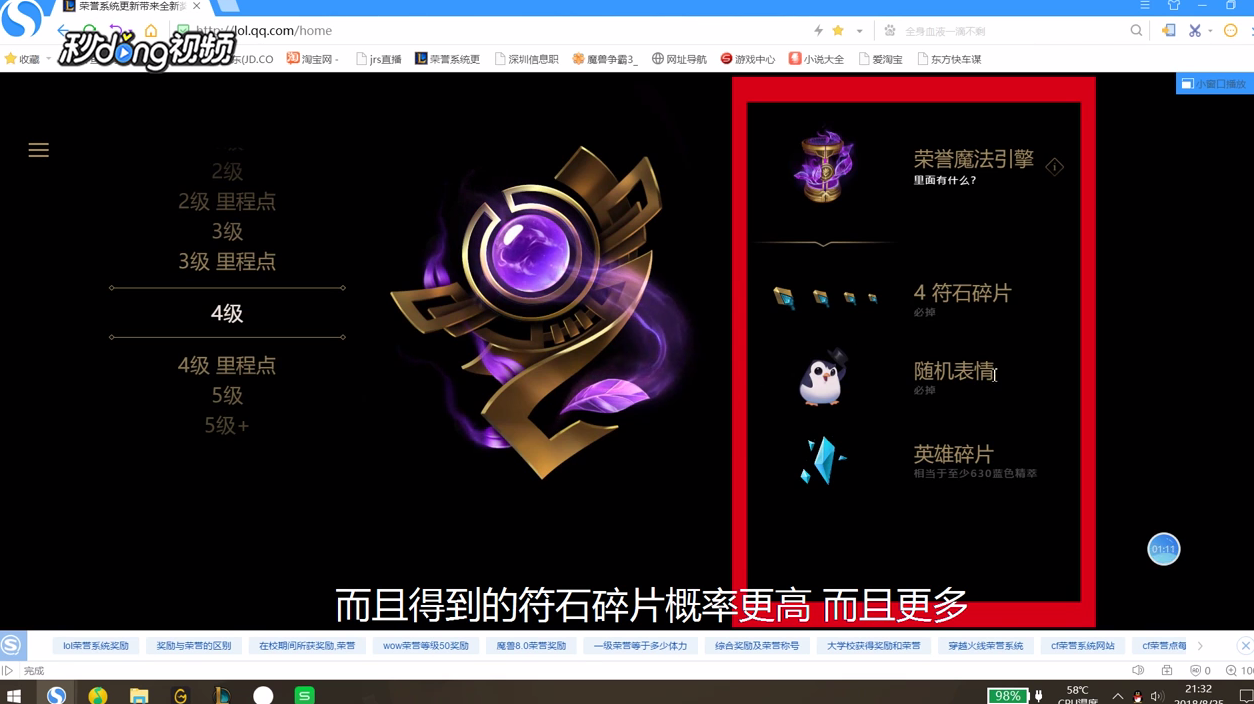Screen dimensions: 1254x704
Task: Click the blue champion shard crystal icon
Action: pyautogui.click(x=823, y=461)
